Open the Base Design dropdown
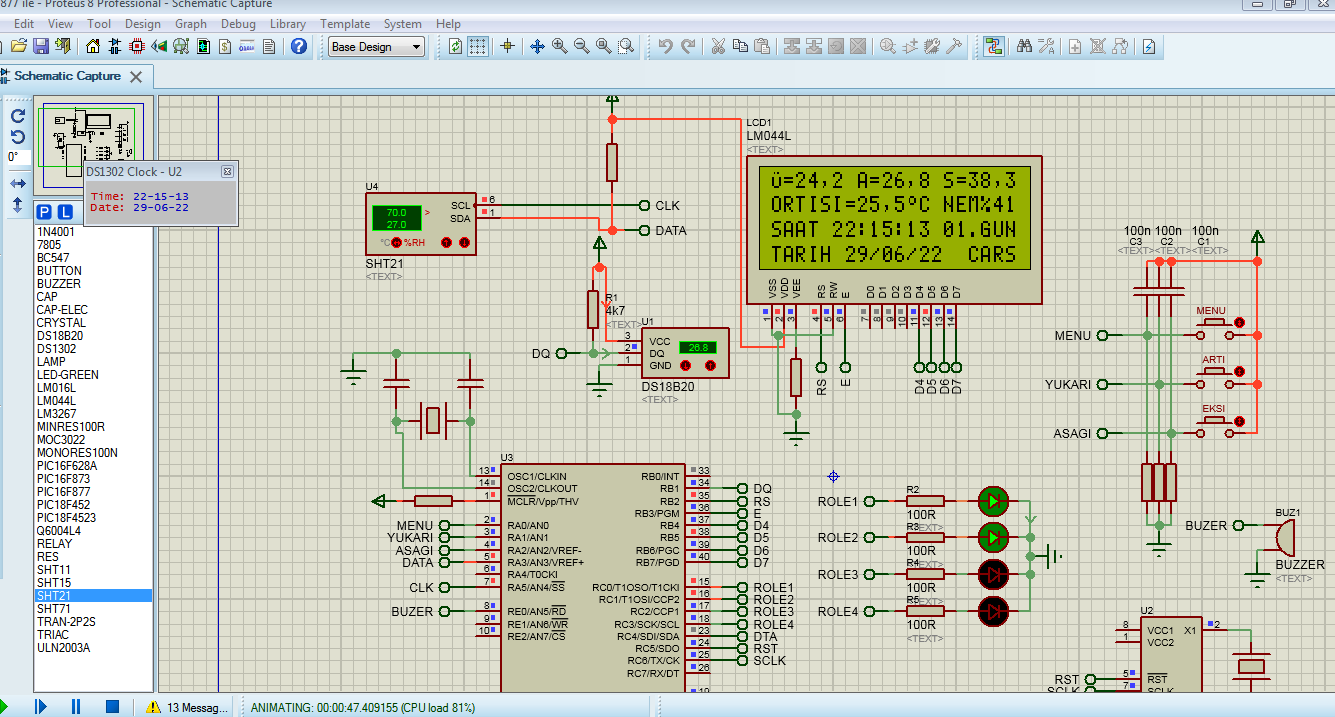The height and width of the screenshot is (717, 1335). tap(376, 47)
